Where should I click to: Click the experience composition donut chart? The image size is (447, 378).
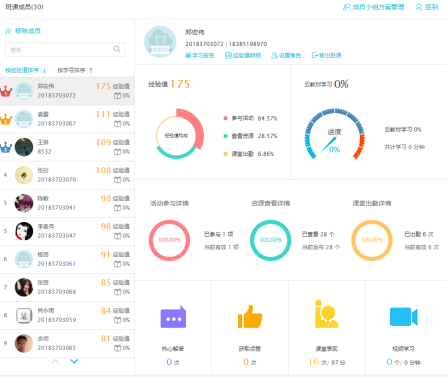179,134
